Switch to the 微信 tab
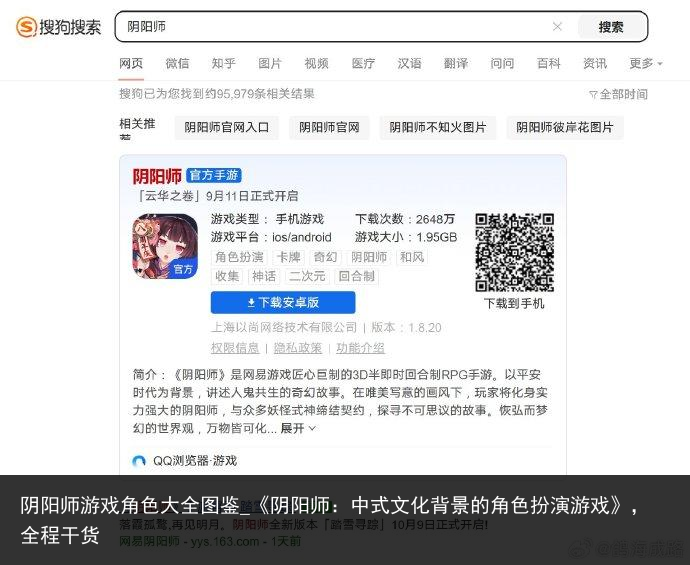This screenshot has height=565, width=690. [x=177, y=63]
